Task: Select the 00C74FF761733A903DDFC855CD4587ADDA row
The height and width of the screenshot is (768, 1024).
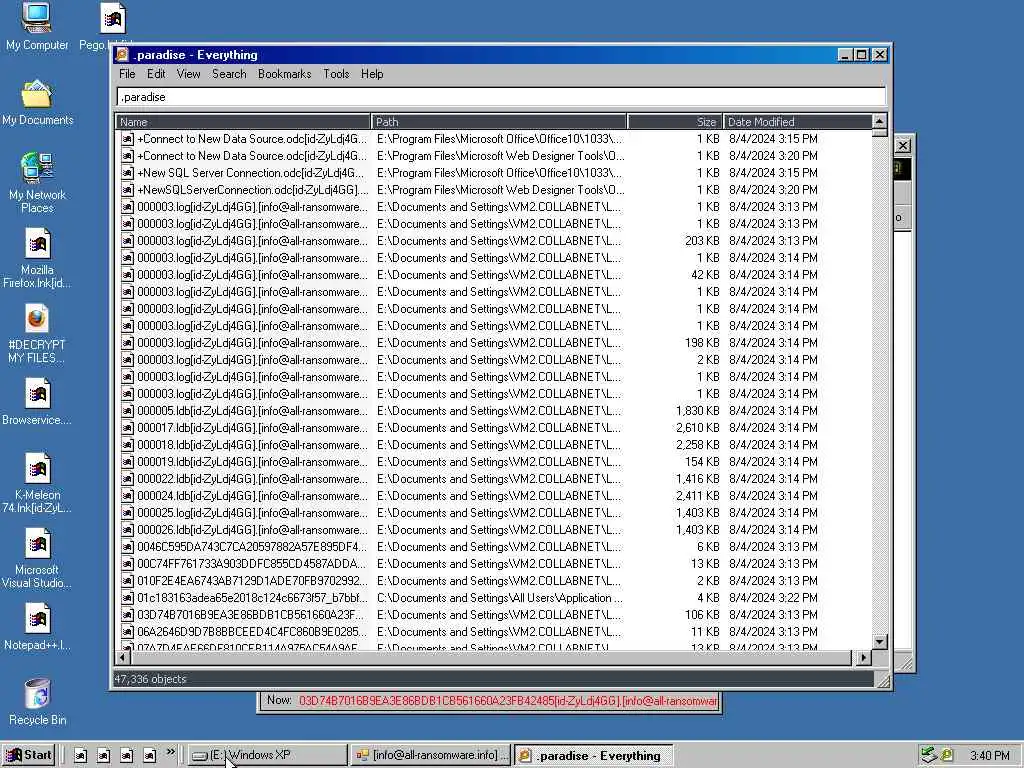Action: tap(494, 564)
